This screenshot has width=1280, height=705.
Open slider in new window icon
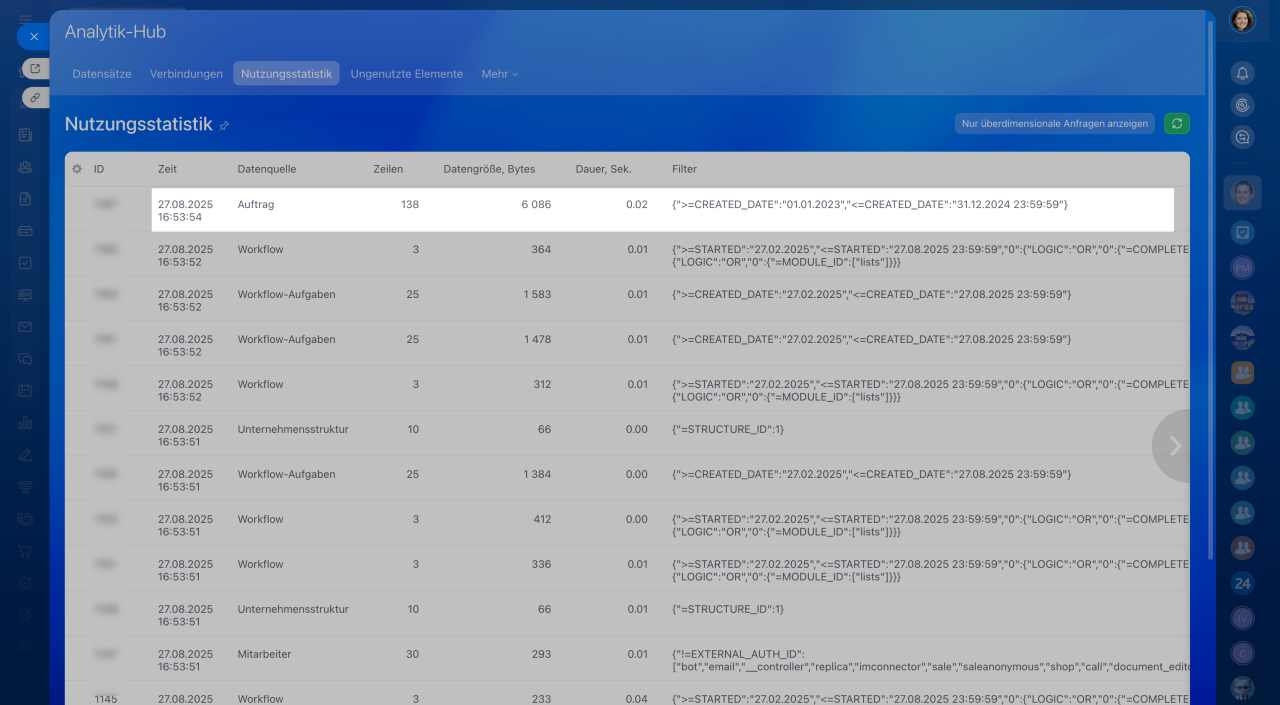35,68
